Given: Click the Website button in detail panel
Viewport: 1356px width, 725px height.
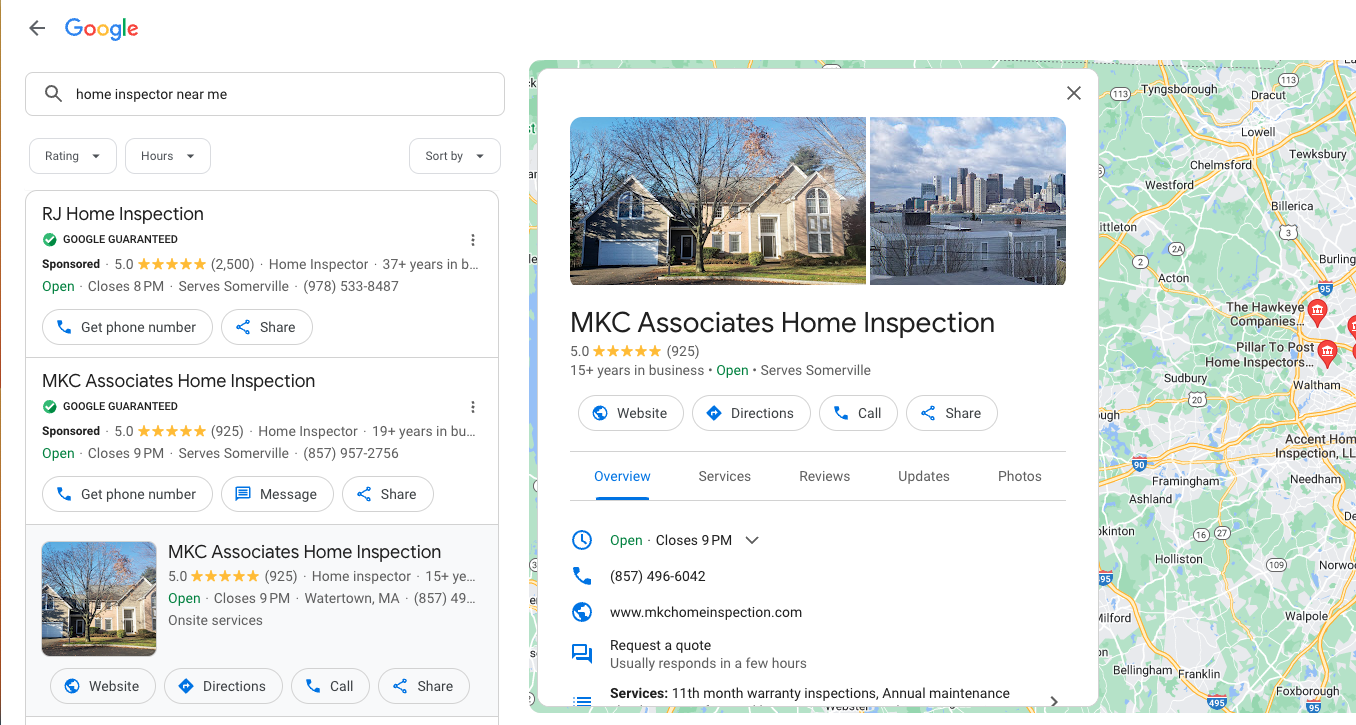Looking at the screenshot, I should point(631,413).
